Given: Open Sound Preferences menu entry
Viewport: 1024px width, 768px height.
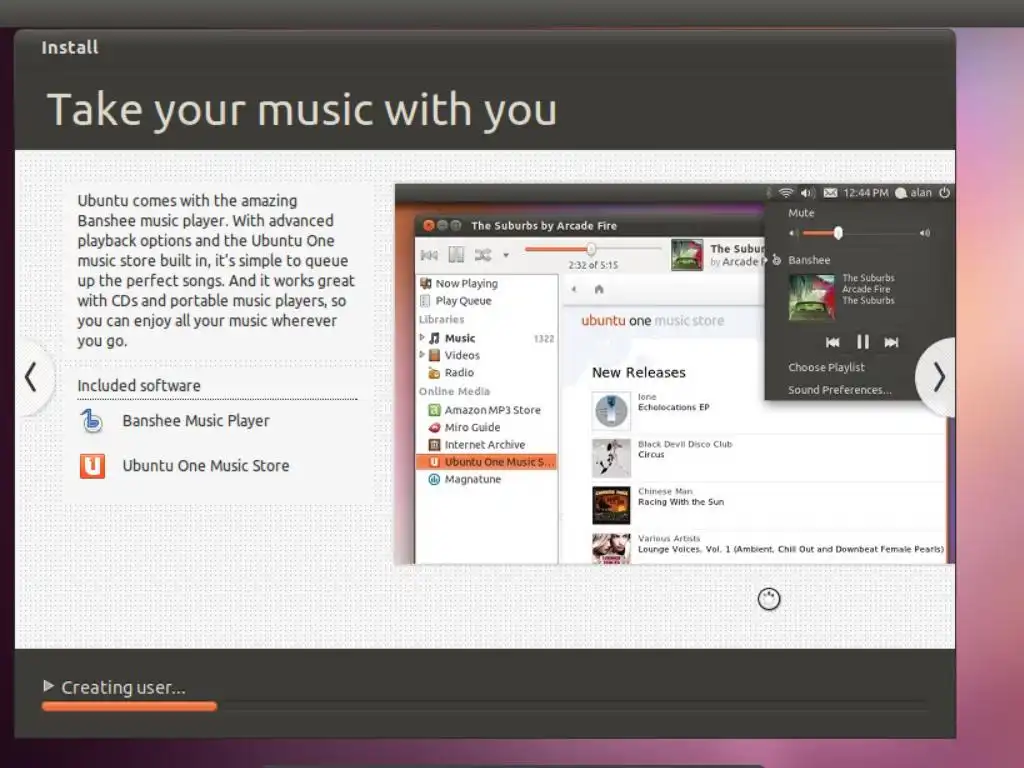Looking at the screenshot, I should click(x=839, y=390).
